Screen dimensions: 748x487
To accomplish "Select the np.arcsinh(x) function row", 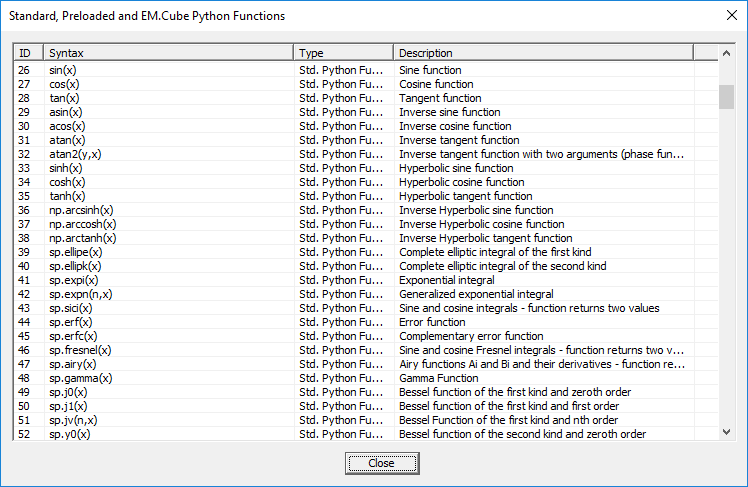I will pos(82,210).
